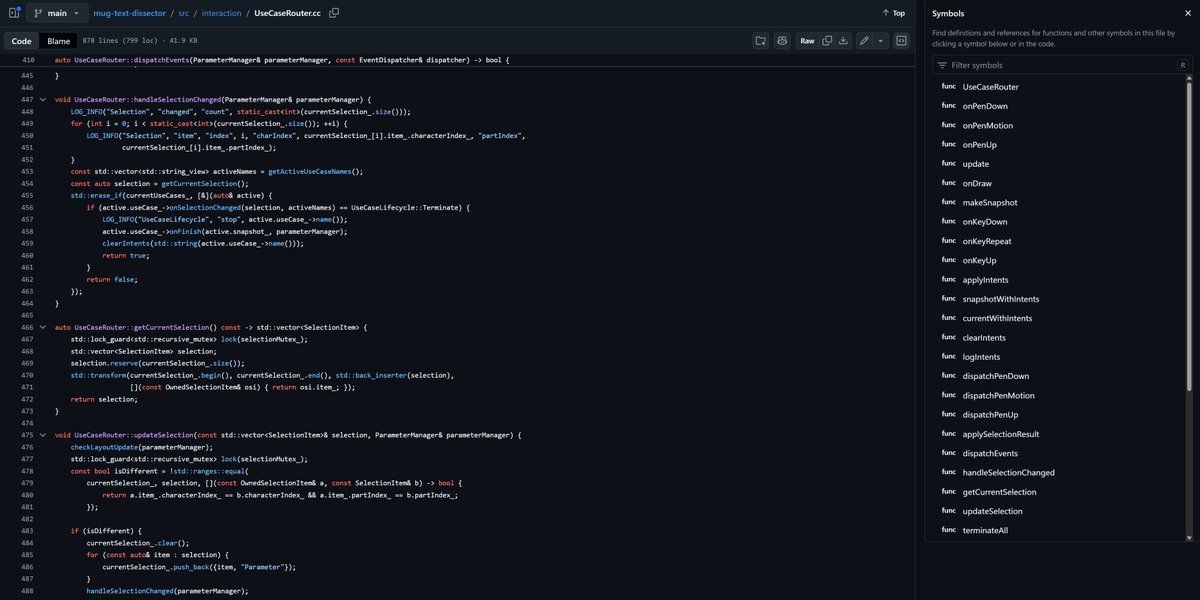The image size is (1200, 600).
Task: Open the src folder breadcrumb
Action: point(184,13)
